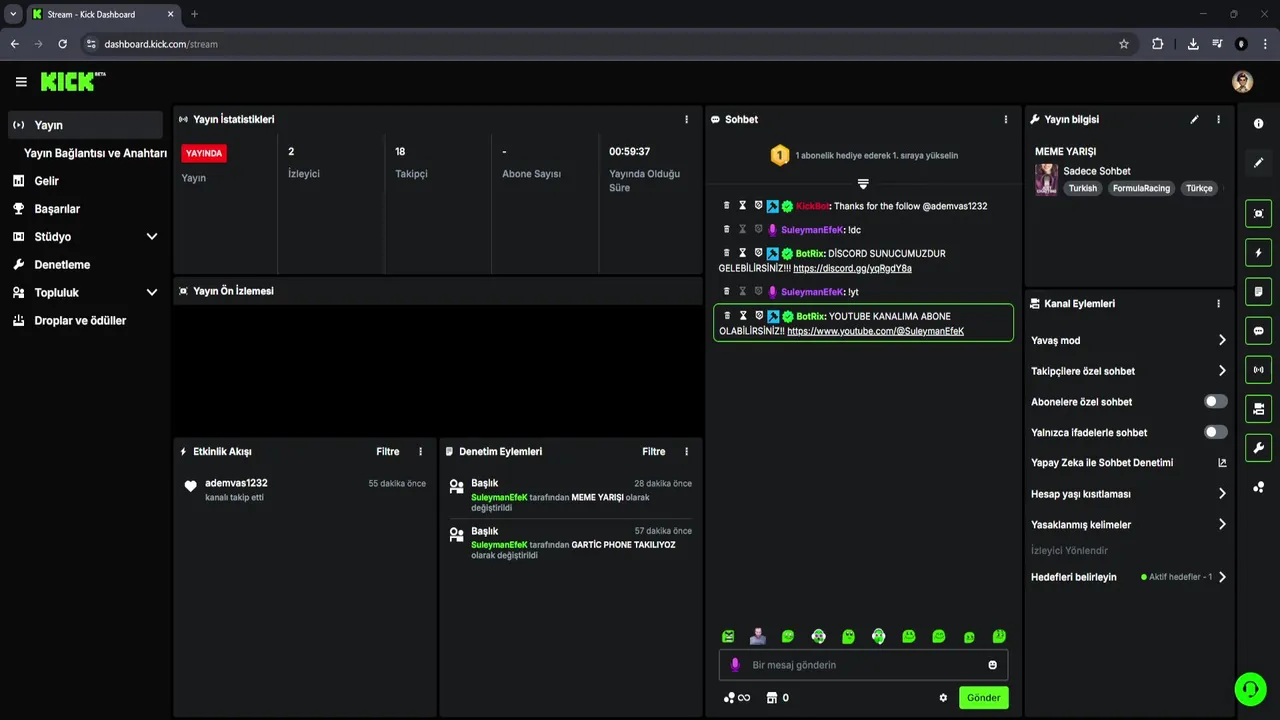Collapse the chat leaderboard banner arrow

(863, 184)
